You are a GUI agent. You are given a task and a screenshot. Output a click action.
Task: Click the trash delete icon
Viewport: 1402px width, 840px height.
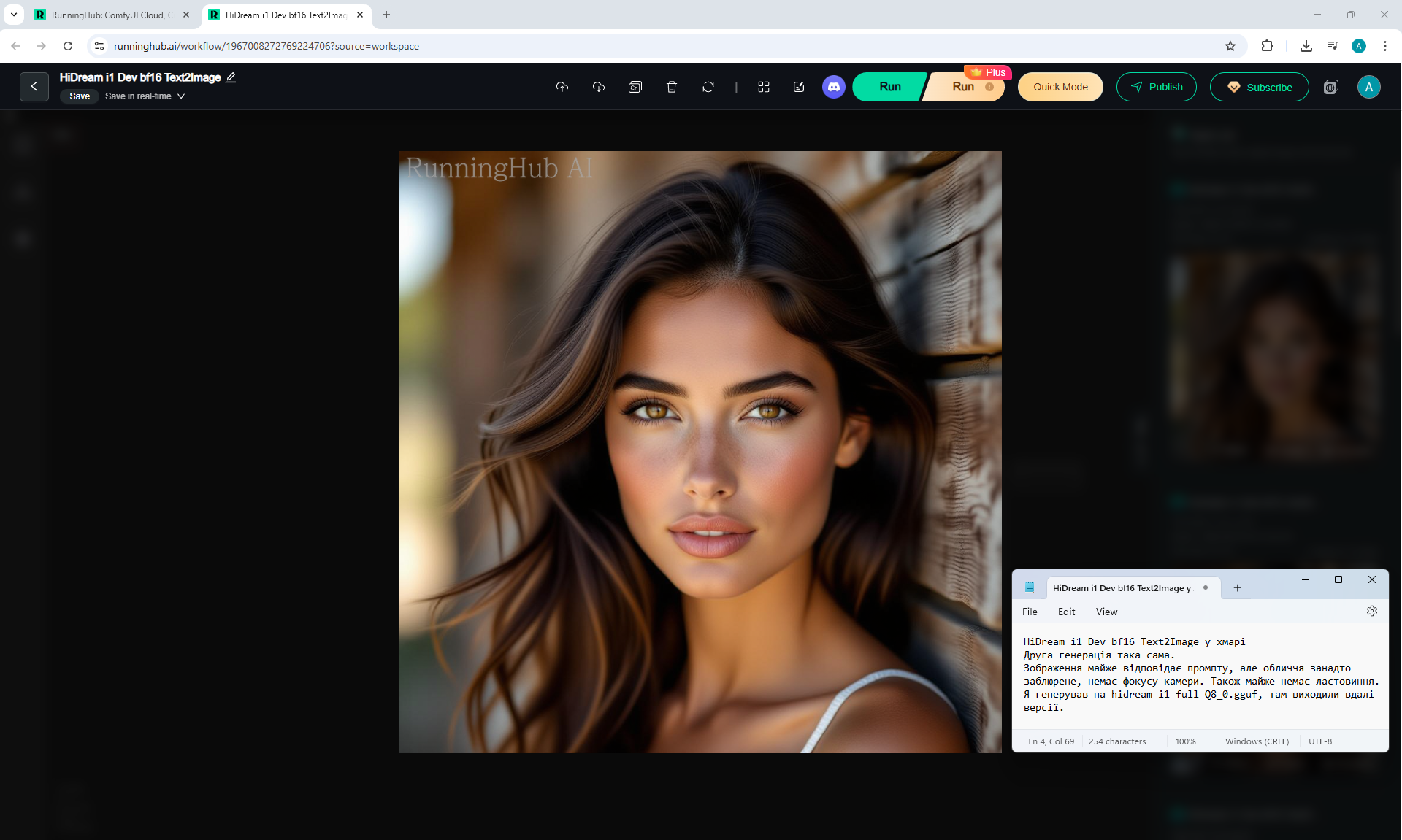(672, 87)
